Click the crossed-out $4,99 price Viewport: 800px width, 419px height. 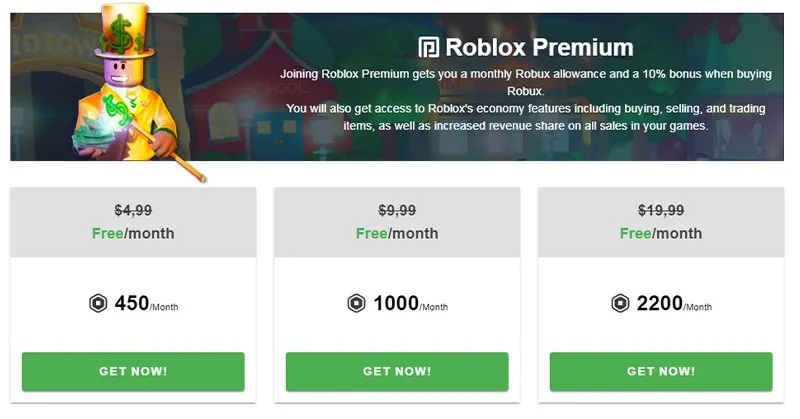133,211
